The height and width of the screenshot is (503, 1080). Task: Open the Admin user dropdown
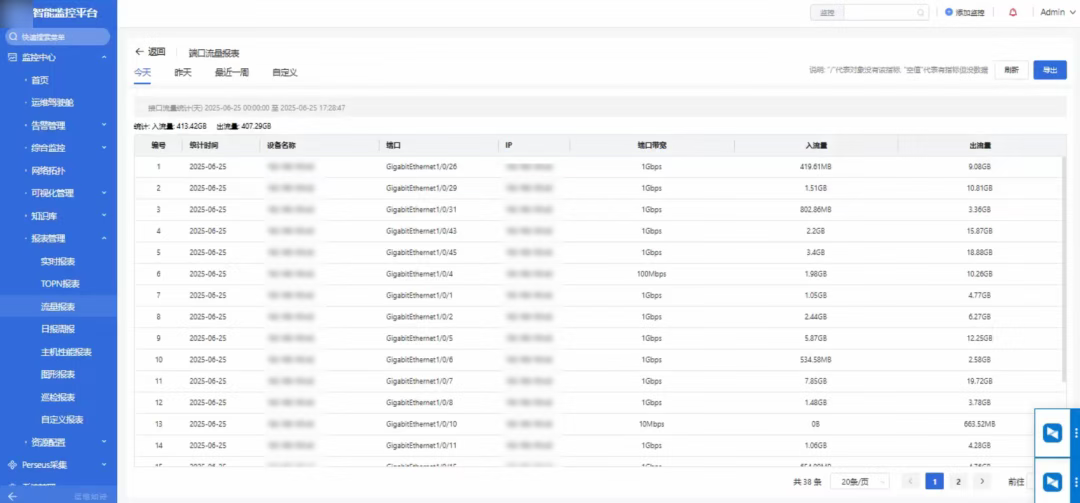point(1056,13)
